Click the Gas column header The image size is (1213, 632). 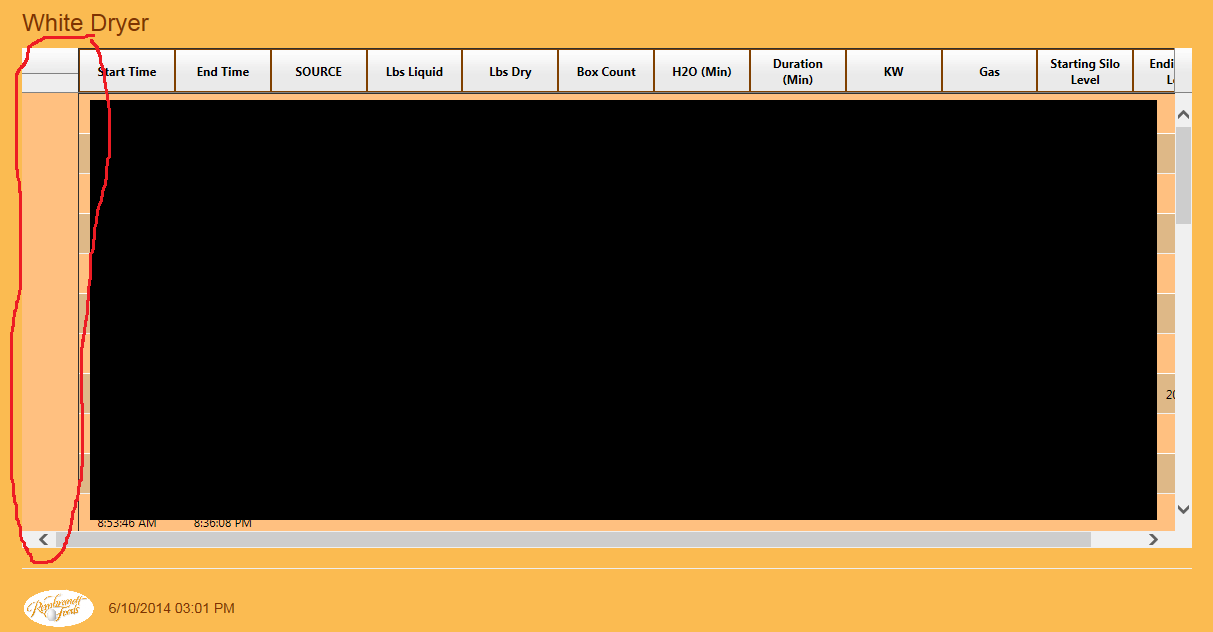coord(989,71)
